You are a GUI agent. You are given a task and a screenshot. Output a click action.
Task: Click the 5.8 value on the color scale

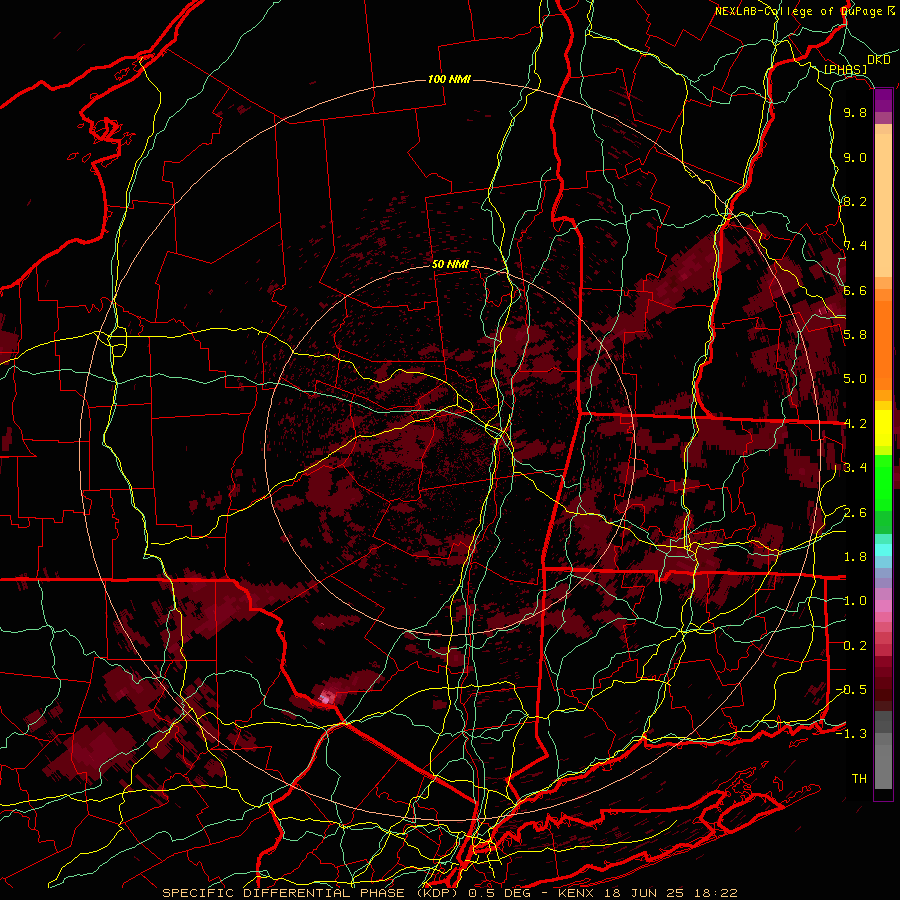[855, 335]
